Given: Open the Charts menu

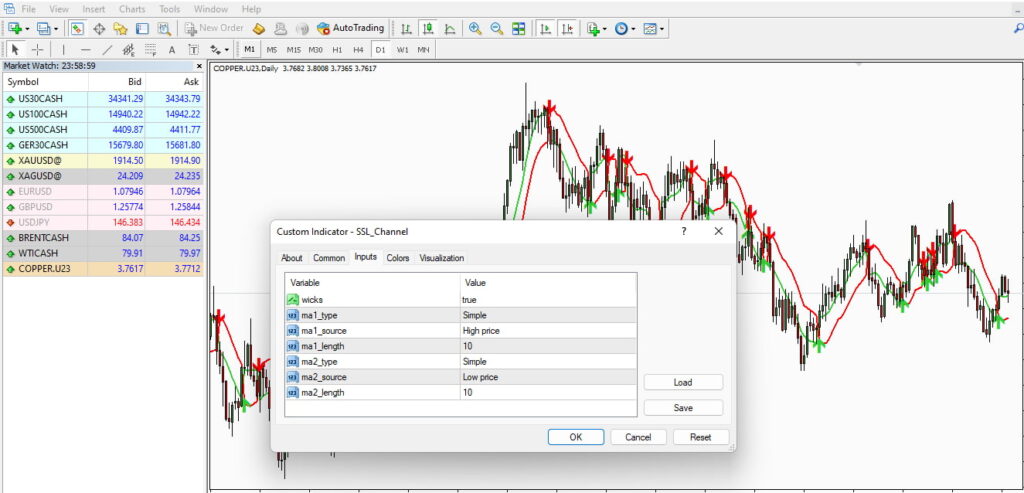Looking at the screenshot, I should click(x=133, y=9).
